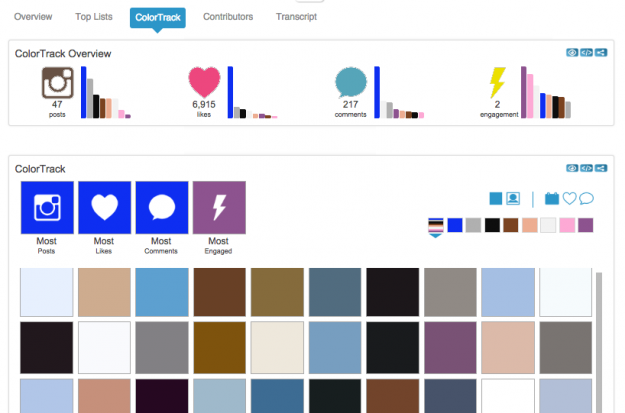Screen dimensions: 625x413
Task: Select the all-colors striped filter swatch
Action: click(x=436, y=225)
